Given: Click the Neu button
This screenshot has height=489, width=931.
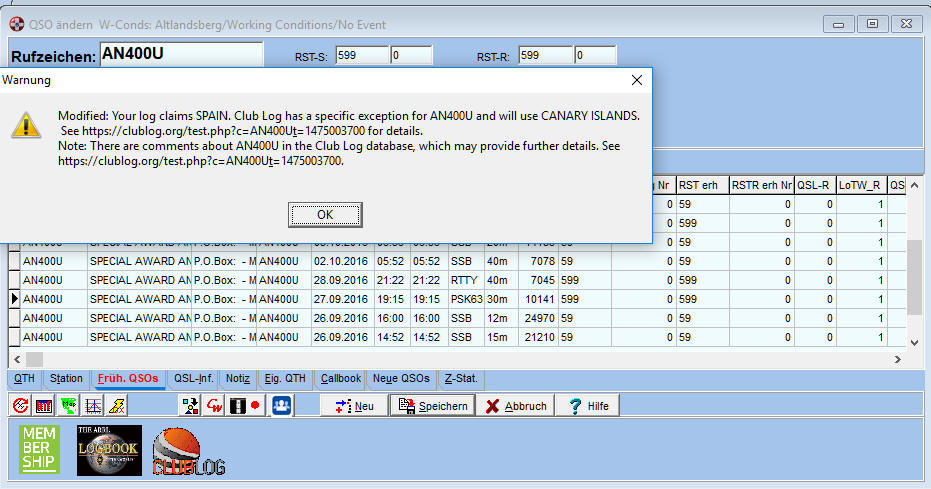Looking at the screenshot, I should point(355,406).
